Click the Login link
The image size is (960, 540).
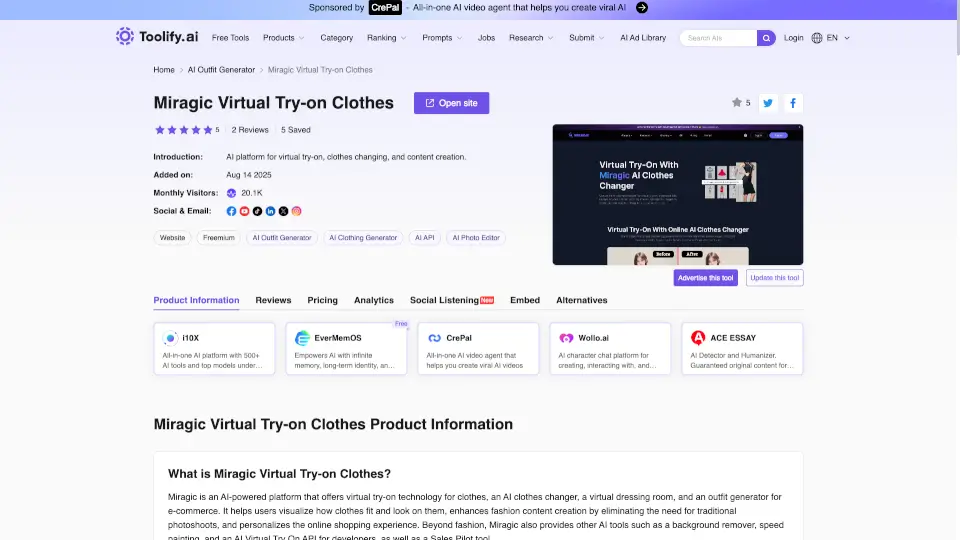coord(793,38)
